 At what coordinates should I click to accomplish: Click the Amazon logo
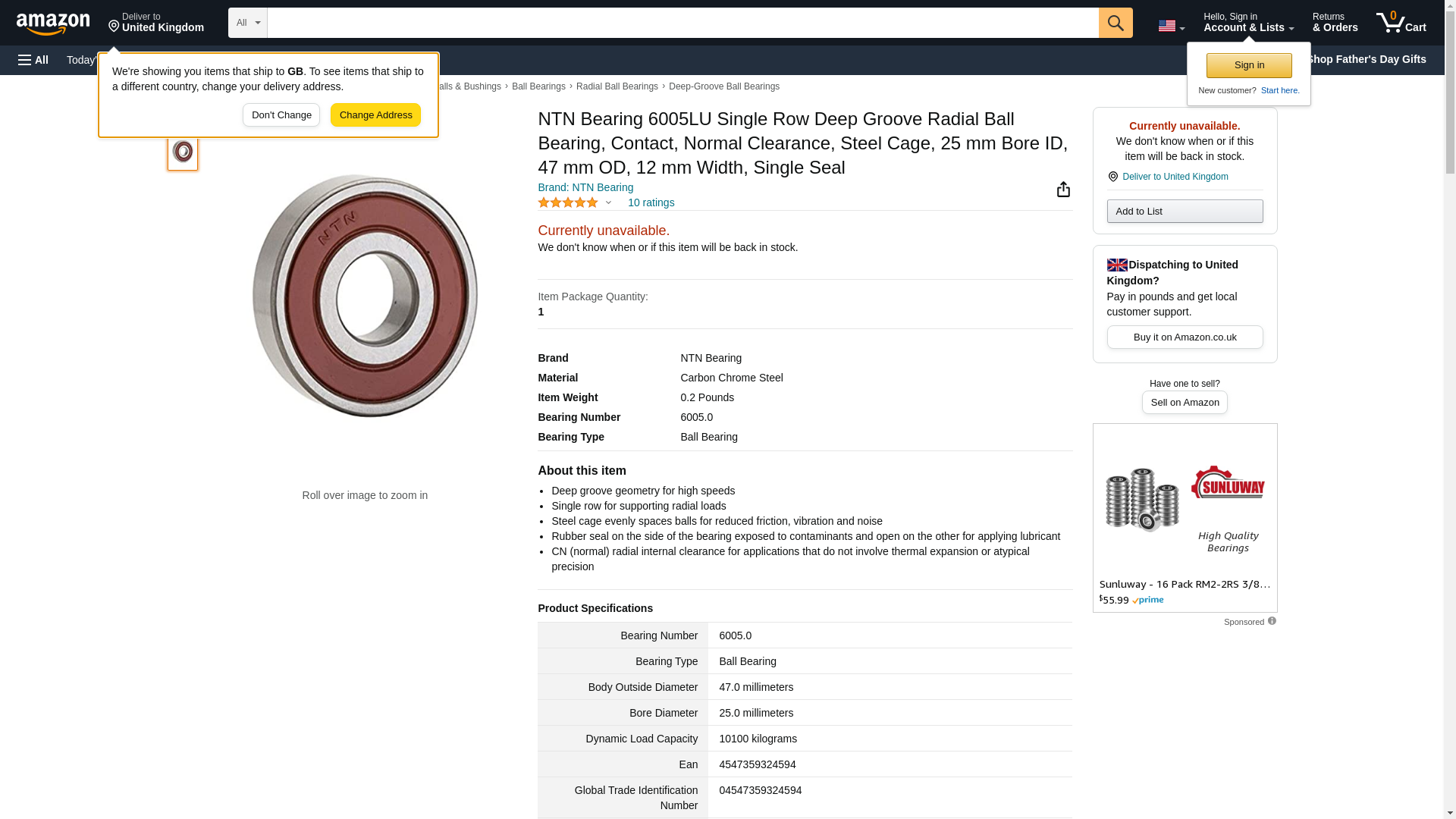point(53,24)
